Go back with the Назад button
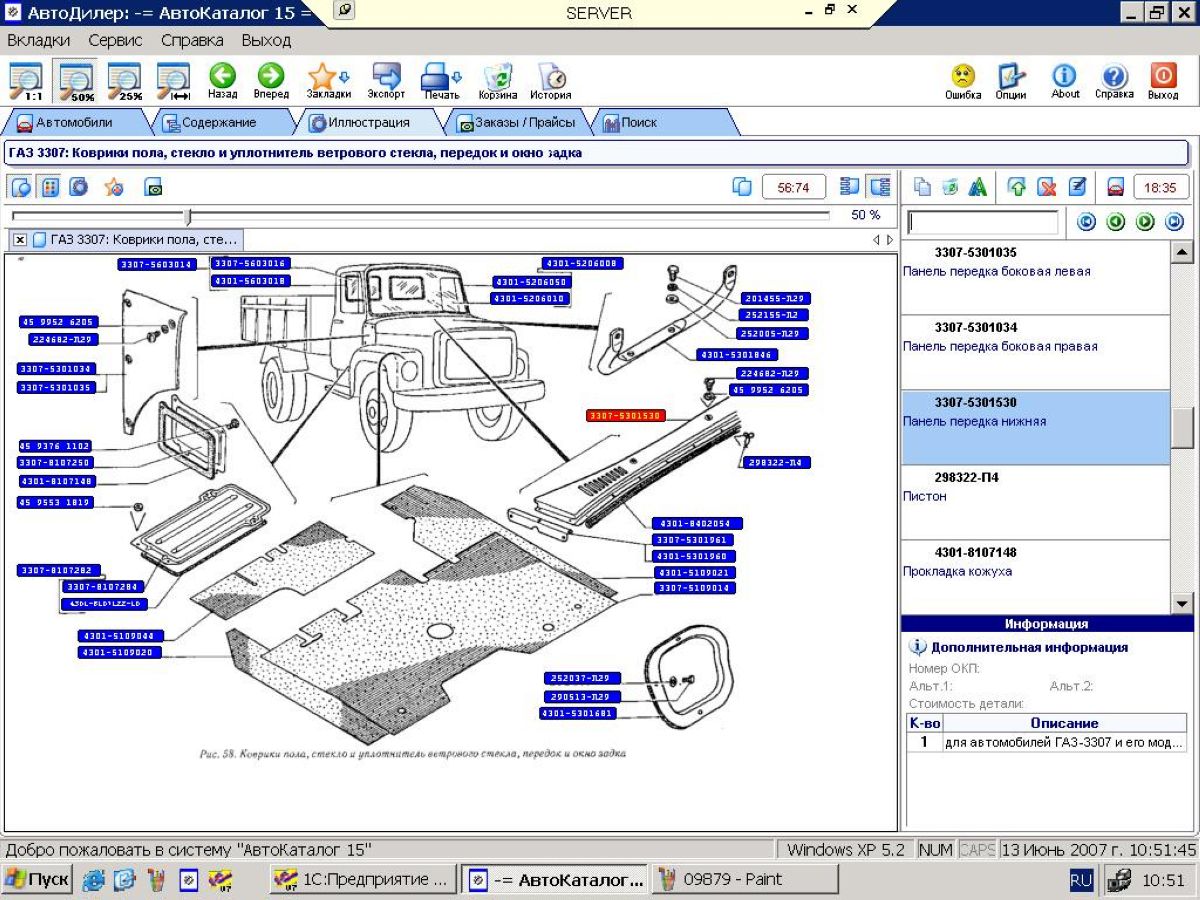The width and height of the screenshot is (1200, 900). tap(222, 82)
